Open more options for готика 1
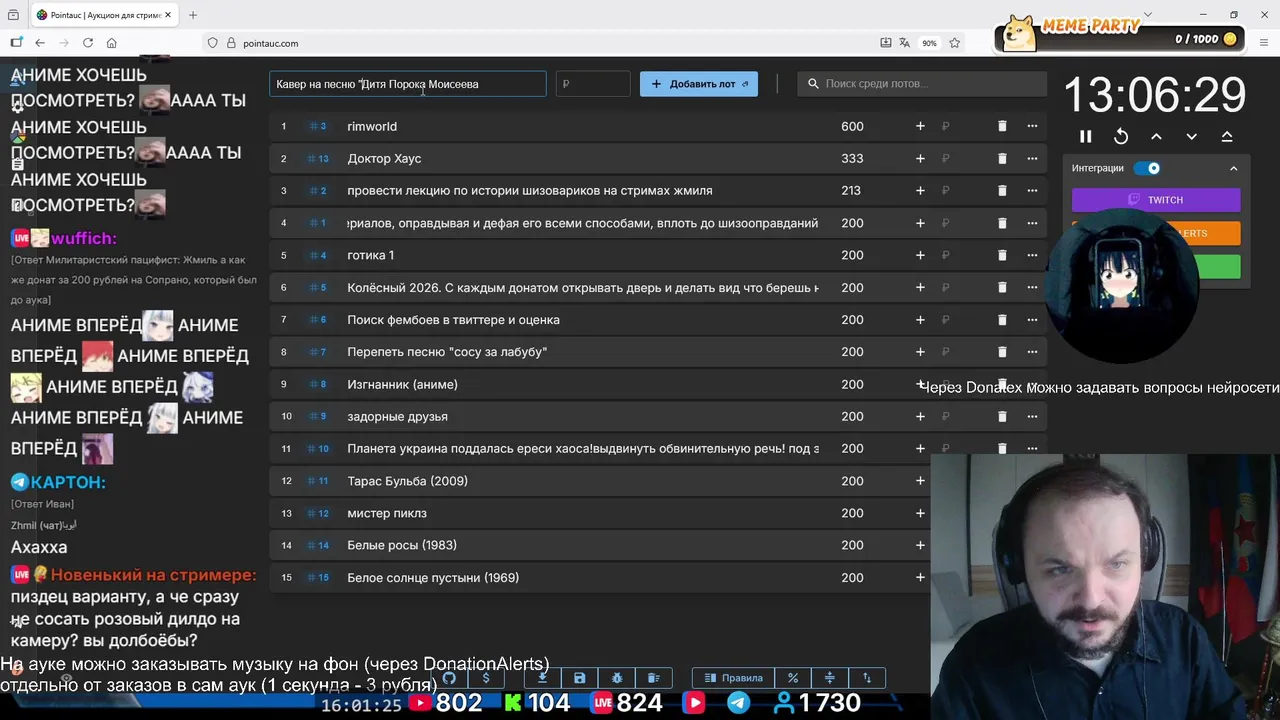 (1032, 255)
